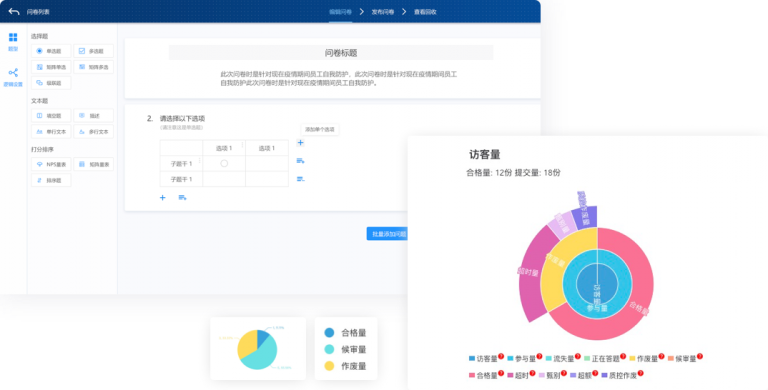
Task: Add an NPS量表 scale question
Action: point(51,164)
